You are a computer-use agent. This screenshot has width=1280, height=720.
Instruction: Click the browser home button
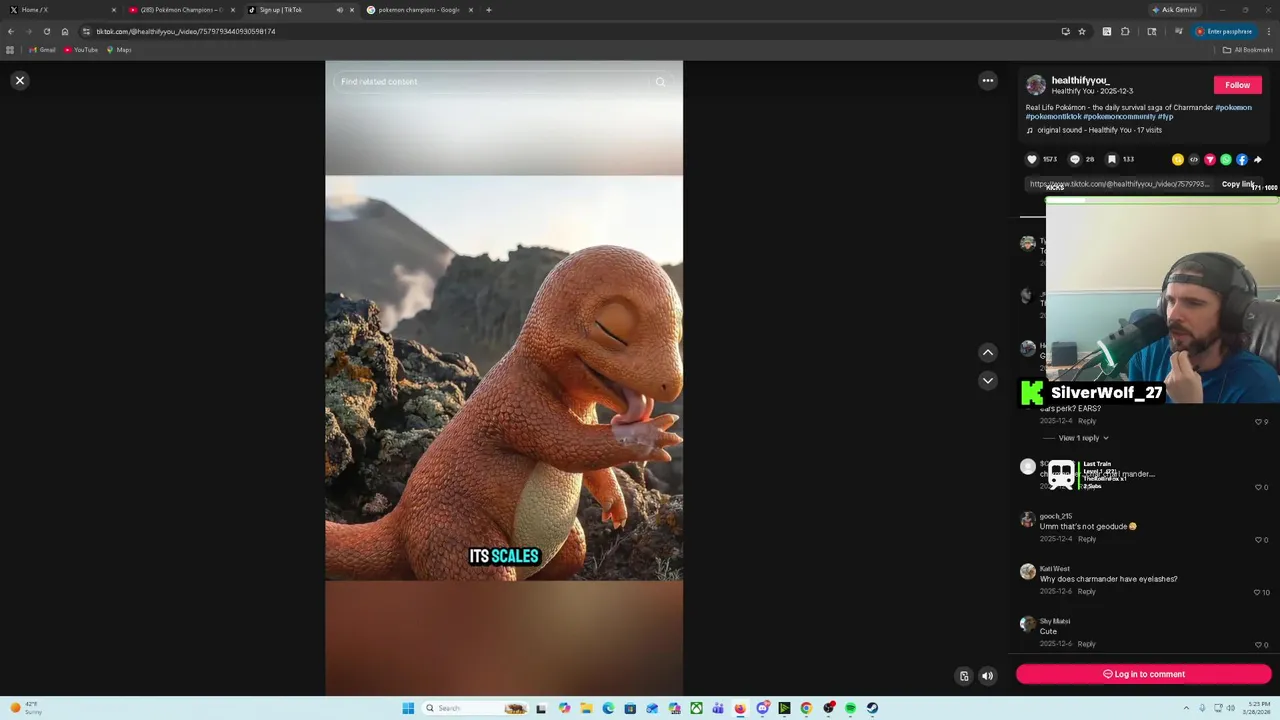pyautogui.click(x=65, y=31)
